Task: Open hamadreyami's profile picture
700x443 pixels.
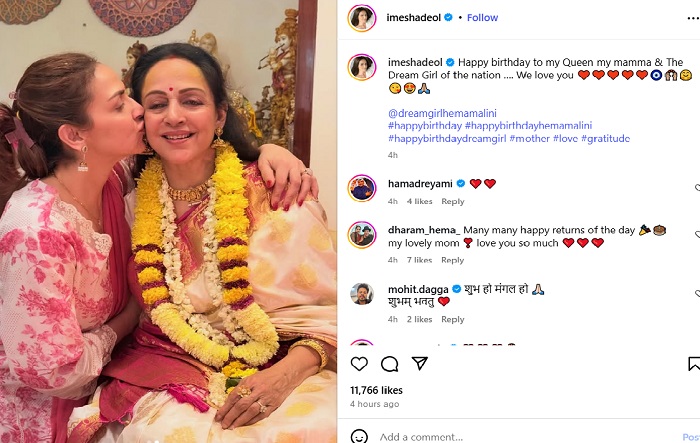Action: pyautogui.click(x=361, y=187)
